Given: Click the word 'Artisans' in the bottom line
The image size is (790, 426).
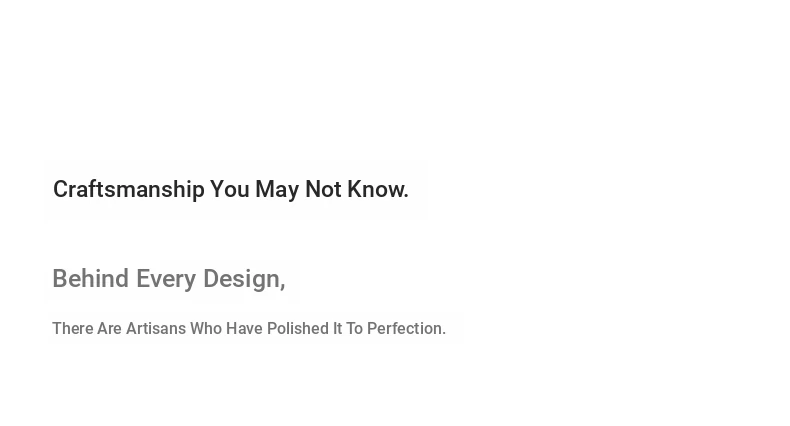Looking at the screenshot, I should coord(156,328).
